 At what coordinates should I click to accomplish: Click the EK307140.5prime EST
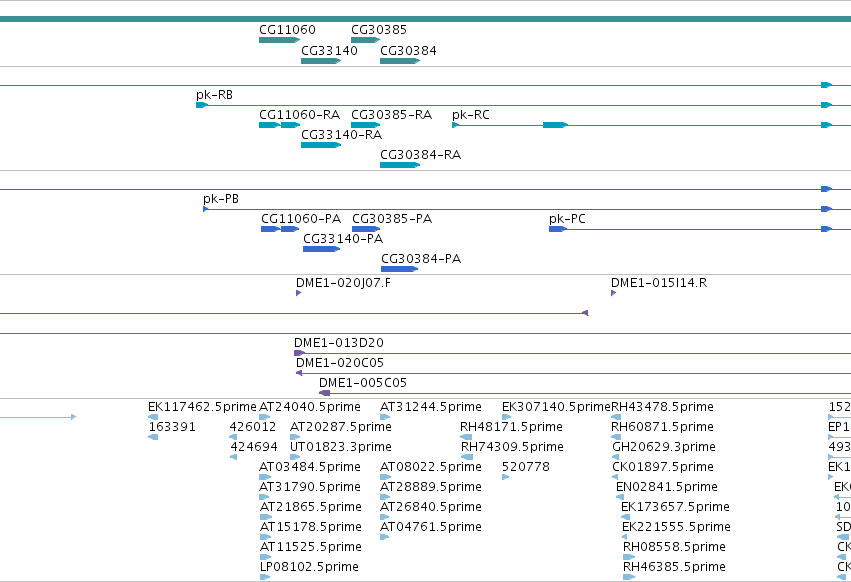point(506,417)
